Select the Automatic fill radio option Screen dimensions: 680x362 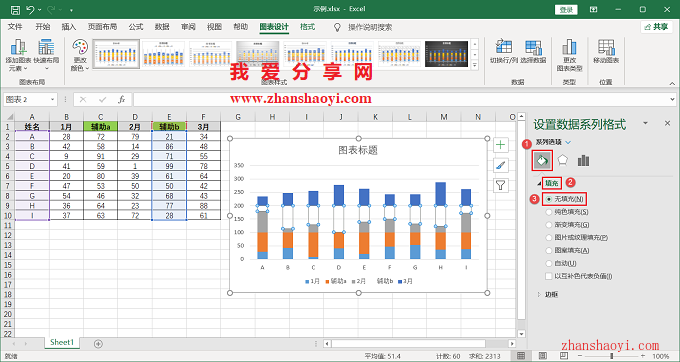[x=549, y=263]
